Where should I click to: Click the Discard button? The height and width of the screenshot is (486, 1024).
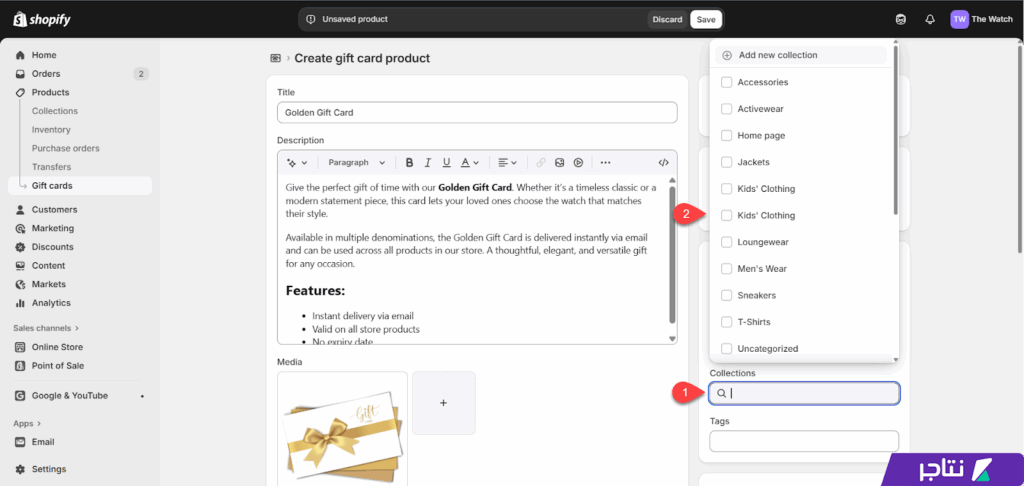tap(667, 20)
